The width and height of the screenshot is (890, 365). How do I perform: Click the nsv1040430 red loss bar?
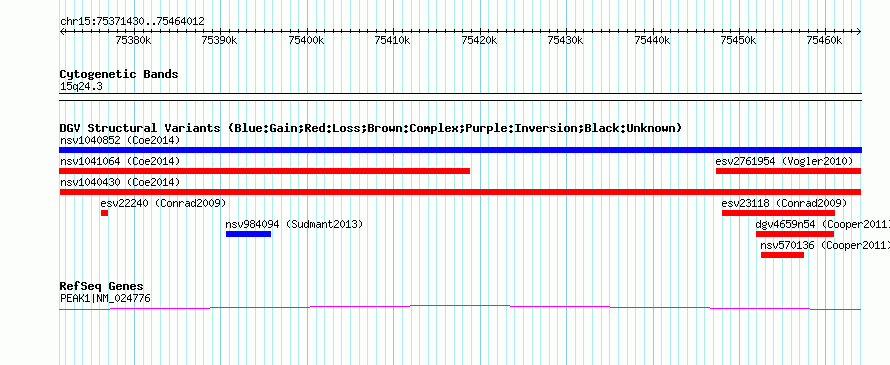(x=460, y=192)
